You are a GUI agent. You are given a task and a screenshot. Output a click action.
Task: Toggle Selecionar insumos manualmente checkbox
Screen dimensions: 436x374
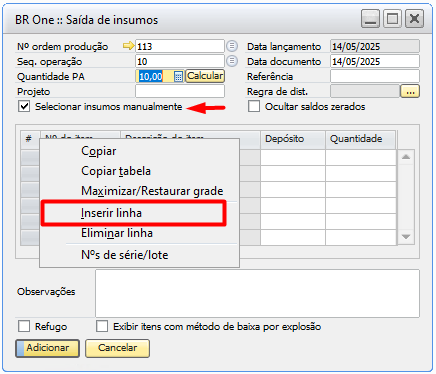[24, 107]
